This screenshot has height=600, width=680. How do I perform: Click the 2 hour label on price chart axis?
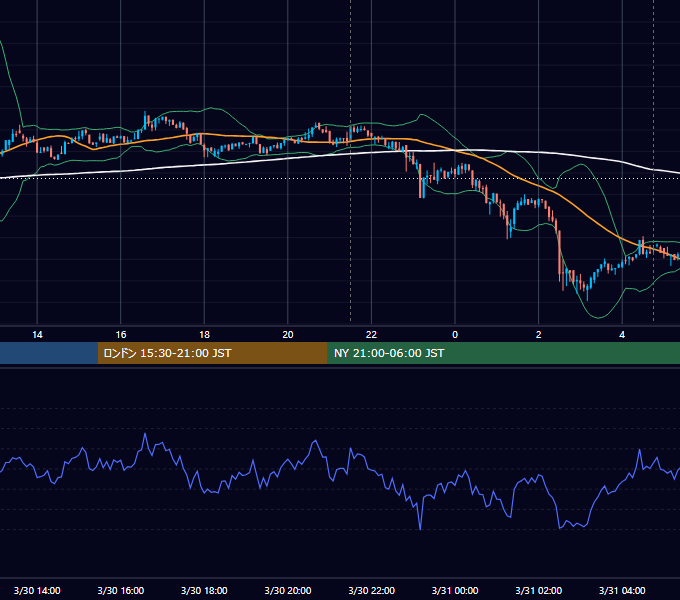pyautogui.click(x=539, y=335)
